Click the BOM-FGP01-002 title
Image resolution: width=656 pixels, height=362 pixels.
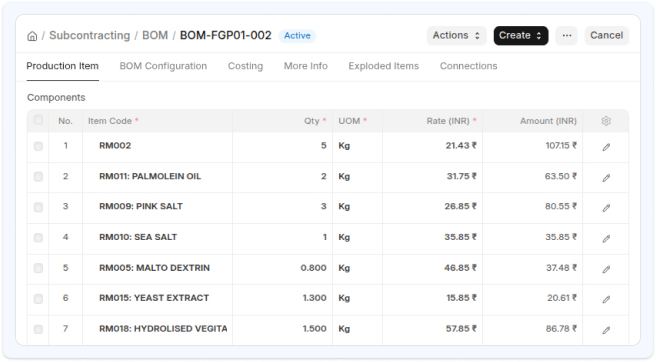coord(226,36)
